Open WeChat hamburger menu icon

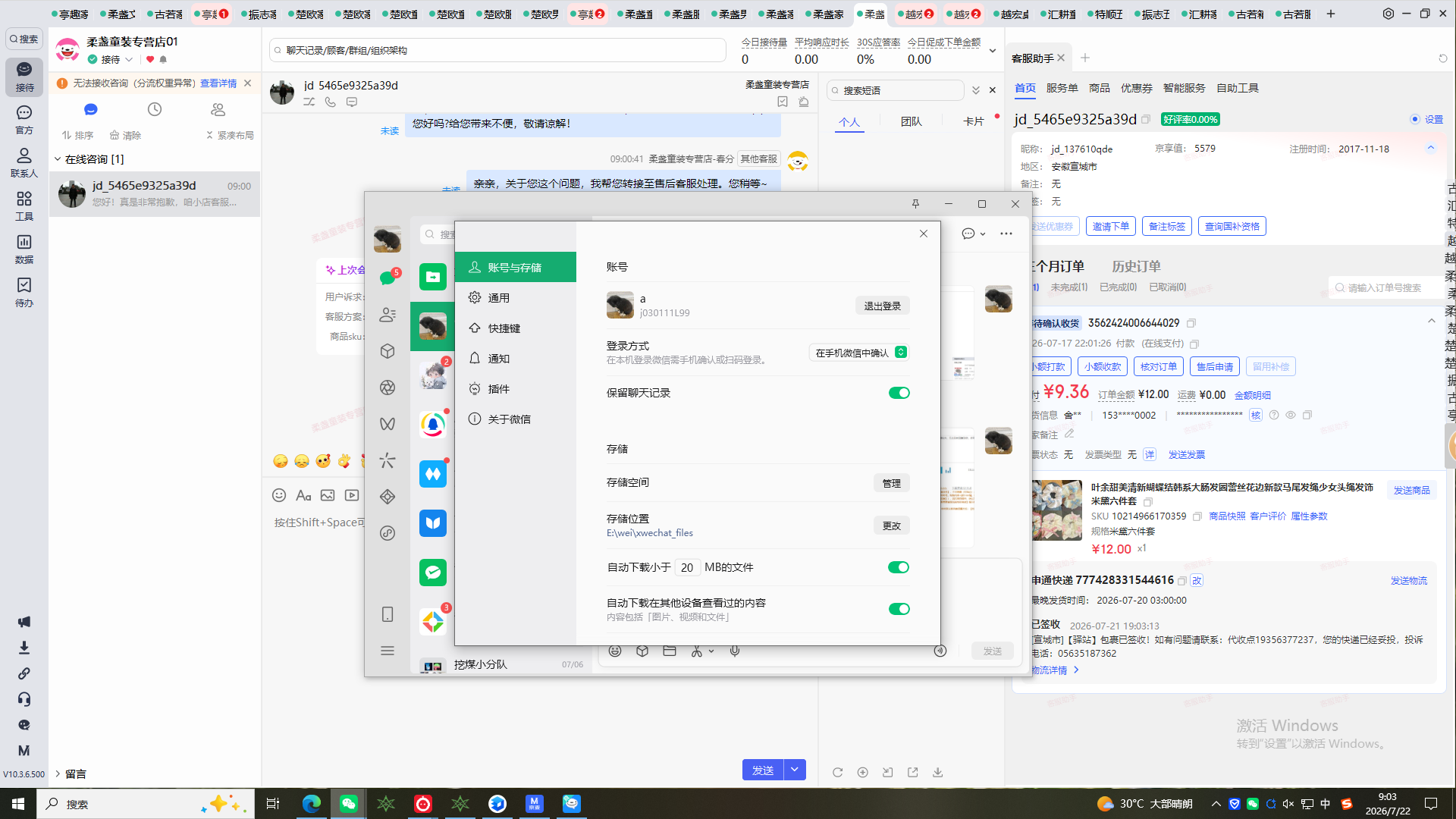pos(388,651)
